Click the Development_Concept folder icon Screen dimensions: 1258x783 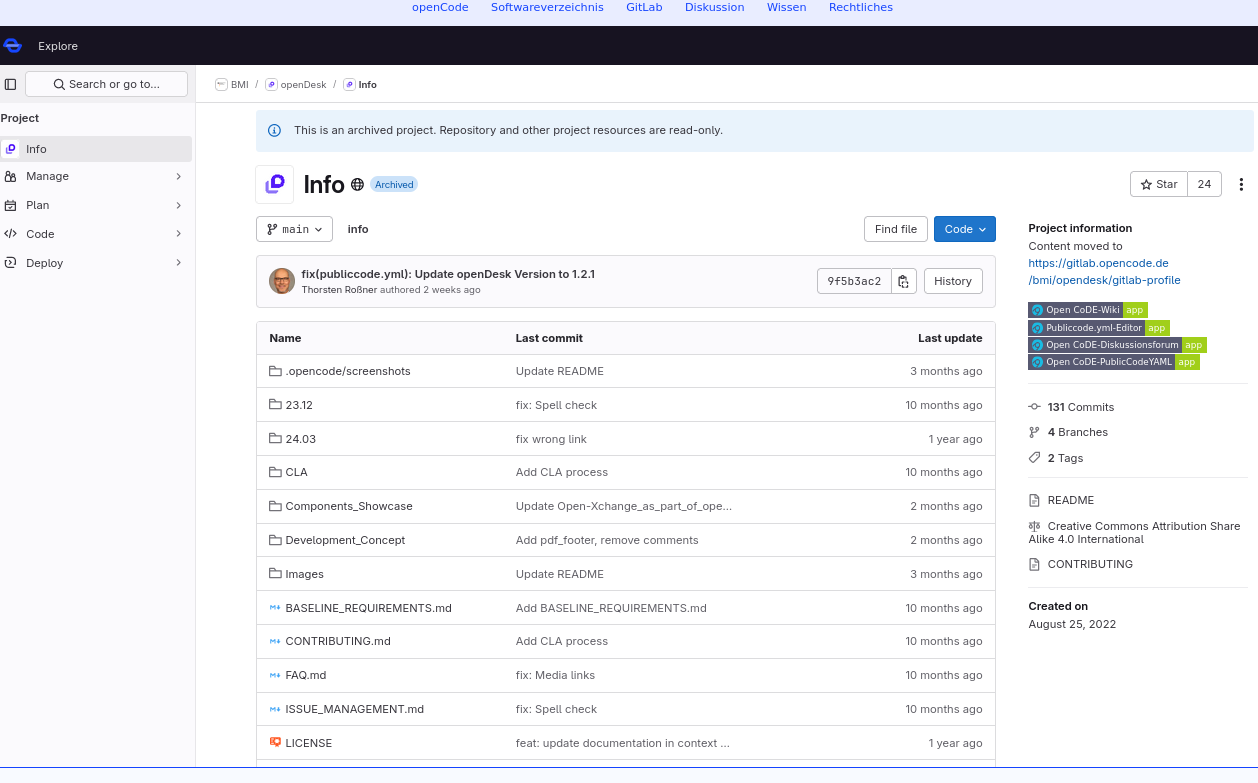coord(275,540)
